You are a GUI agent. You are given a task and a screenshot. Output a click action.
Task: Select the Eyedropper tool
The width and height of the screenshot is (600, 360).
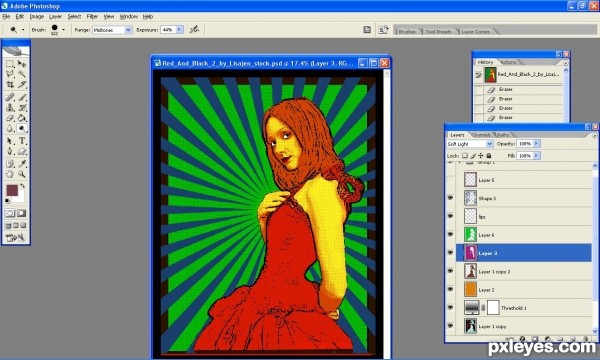tap(22, 164)
